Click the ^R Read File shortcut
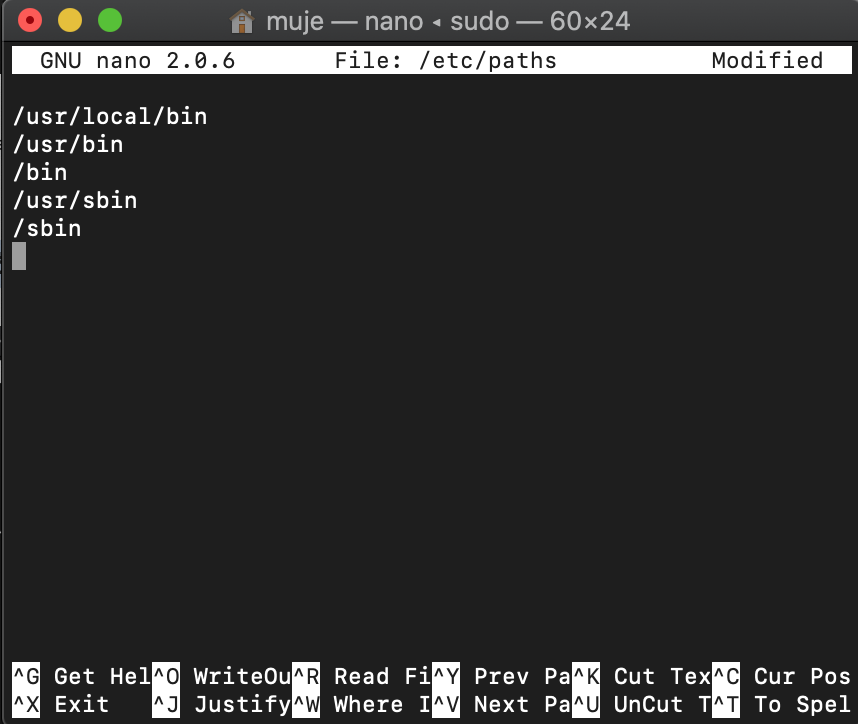858x724 pixels. 362,676
